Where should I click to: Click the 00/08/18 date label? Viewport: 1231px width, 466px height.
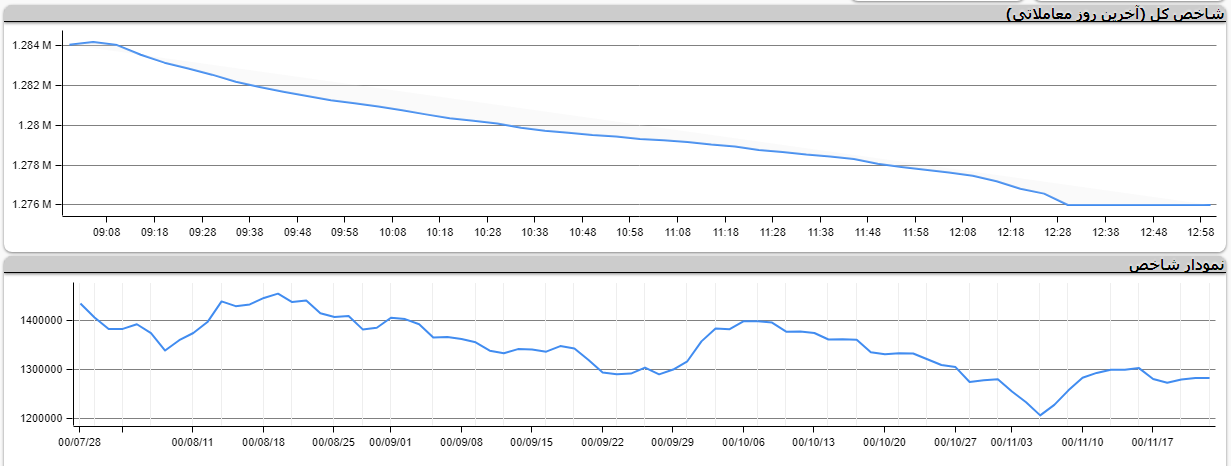click(x=264, y=441)
